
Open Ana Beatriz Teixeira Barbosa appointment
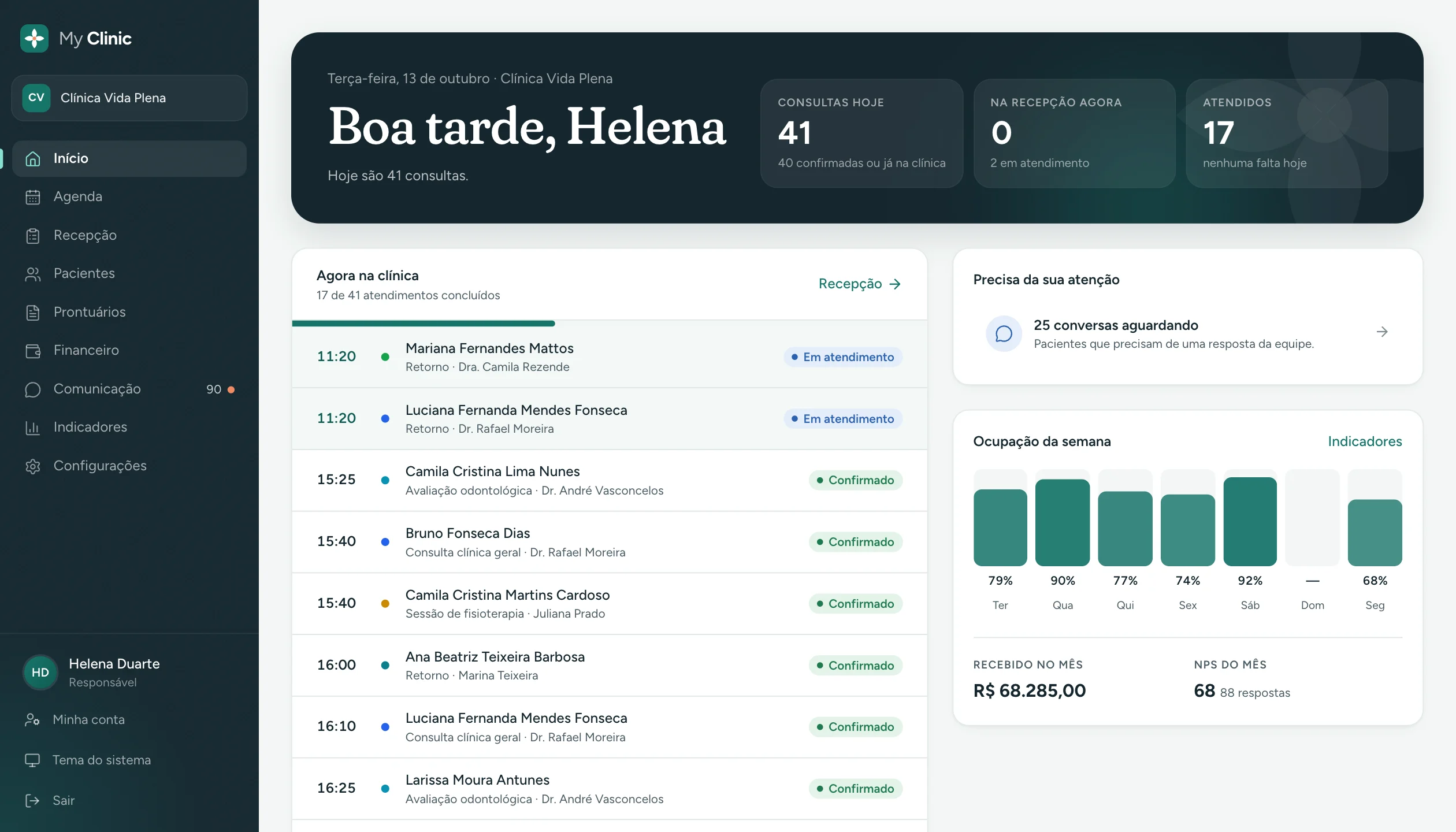(x=610, y=666)
